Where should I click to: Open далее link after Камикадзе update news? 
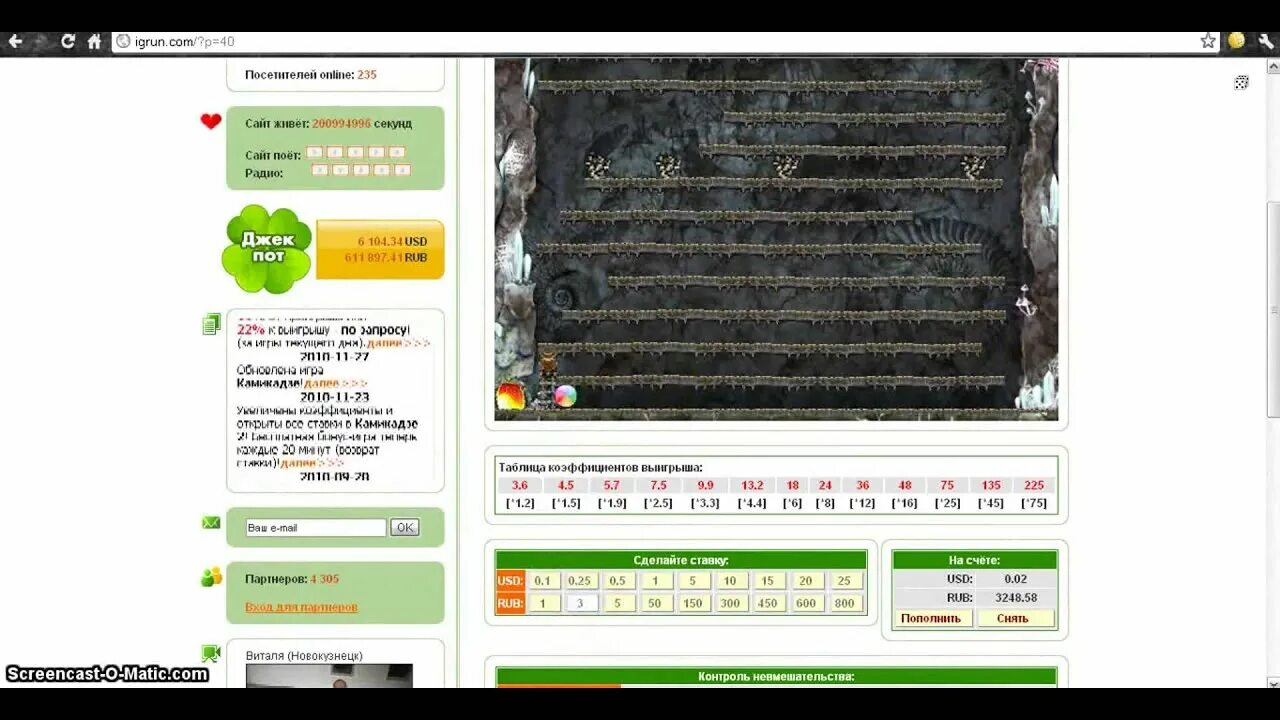click(337, 383)
